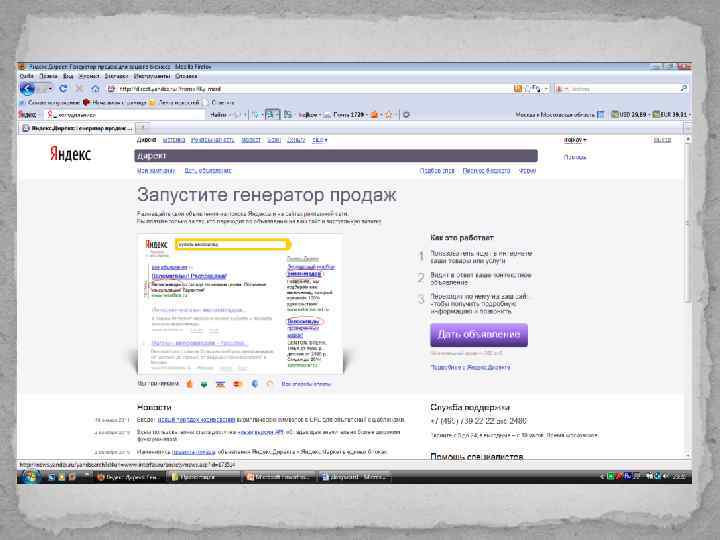720x540 pixels.
Task: Expand the back/forward history dropdown arrow
Action: [x=50, y=89]
